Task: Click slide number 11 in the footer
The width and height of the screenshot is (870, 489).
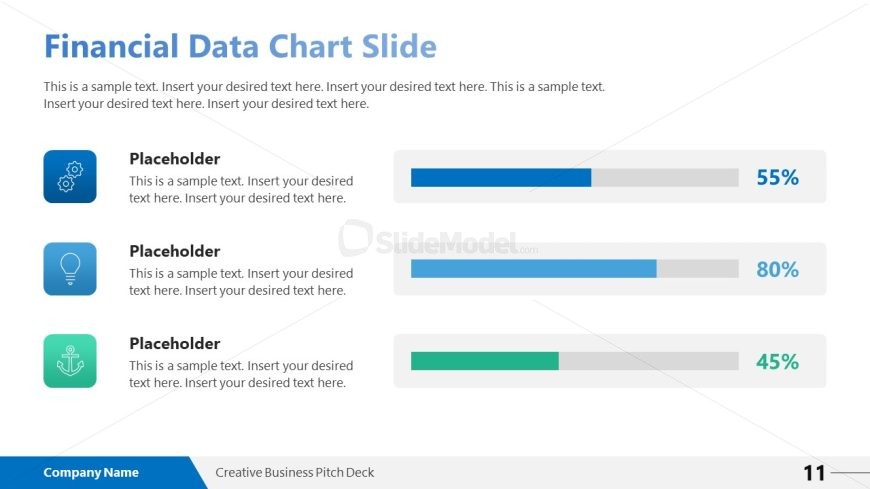Action: click(x=814, y=473)
